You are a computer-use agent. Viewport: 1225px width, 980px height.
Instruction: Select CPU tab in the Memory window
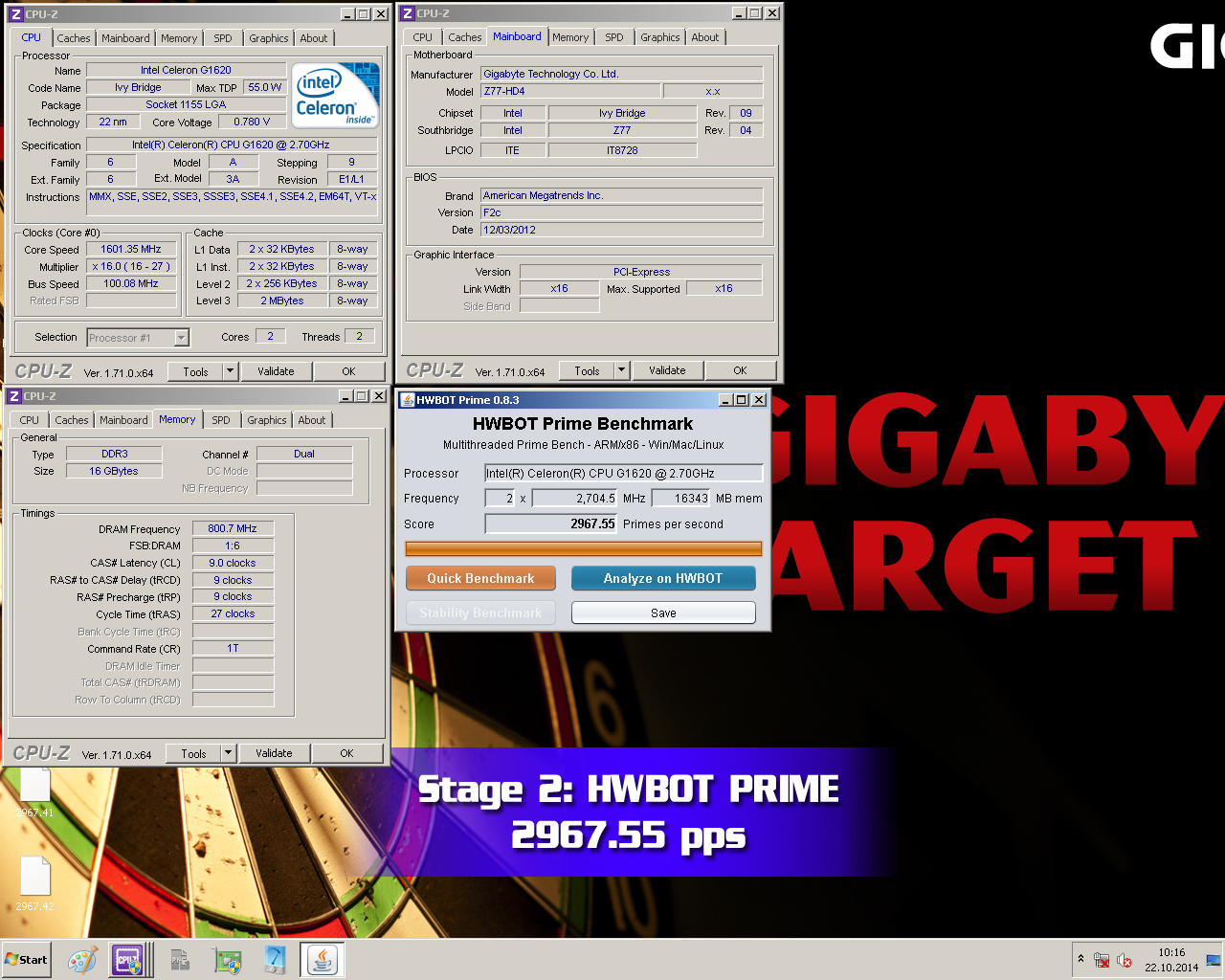click(x=30, y=420)
